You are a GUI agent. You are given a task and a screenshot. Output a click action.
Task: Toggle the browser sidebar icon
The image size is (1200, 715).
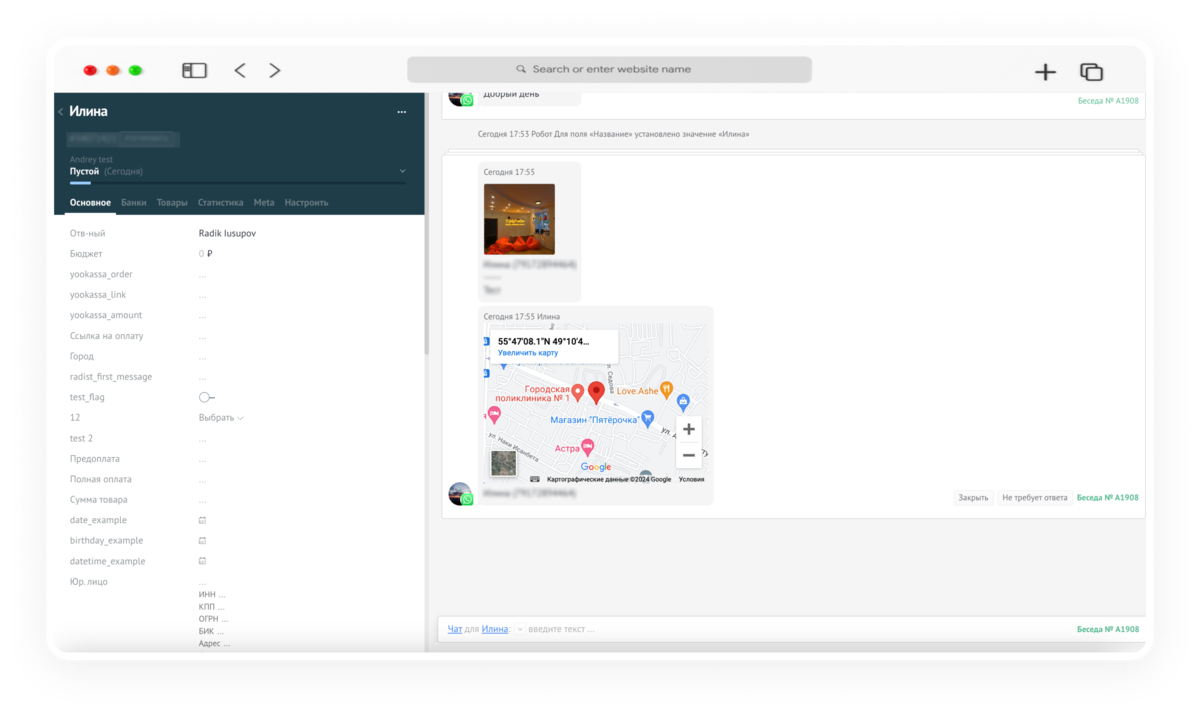194,70
